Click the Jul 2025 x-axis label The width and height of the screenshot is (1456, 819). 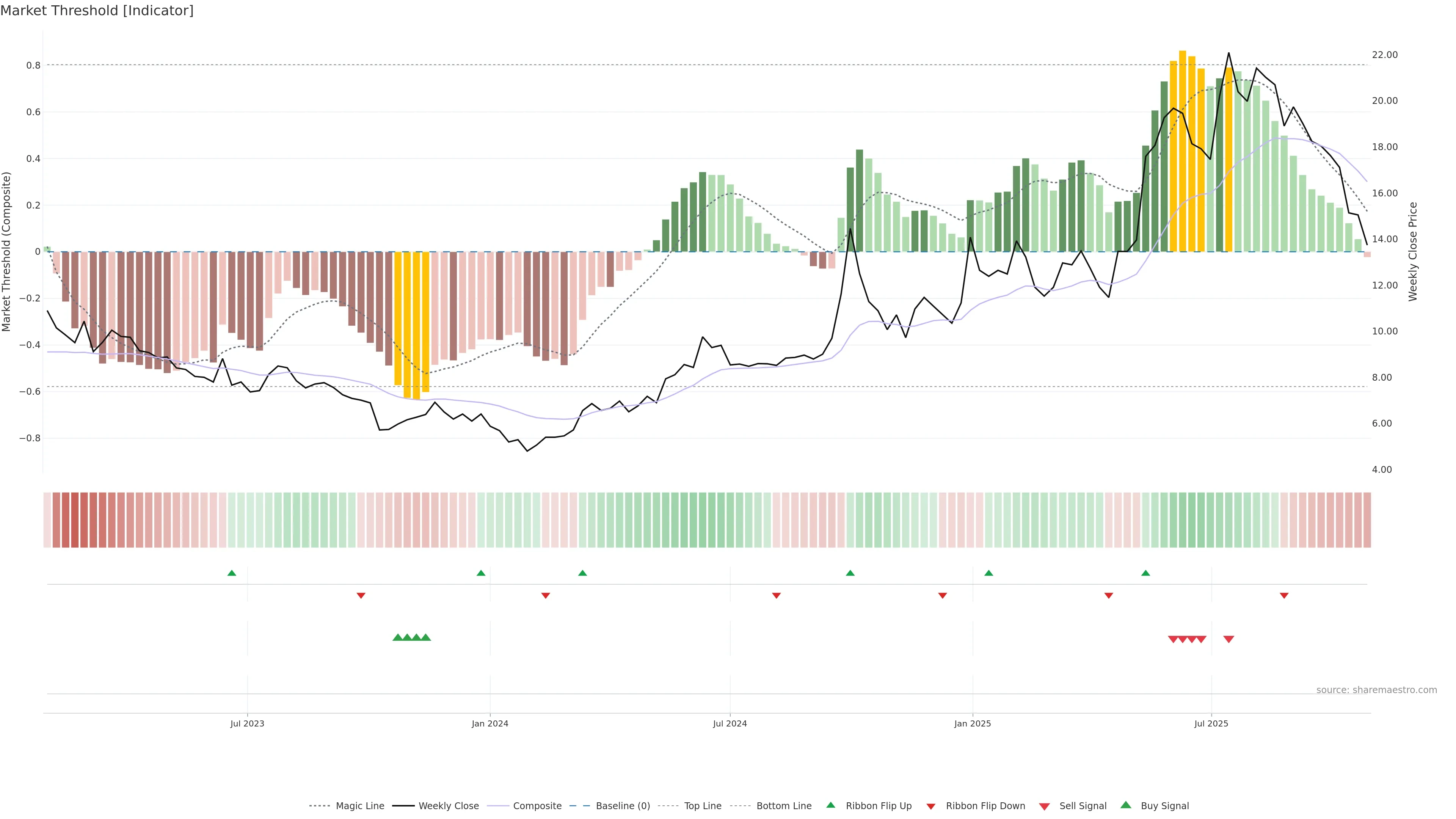tap(1211, 723)
